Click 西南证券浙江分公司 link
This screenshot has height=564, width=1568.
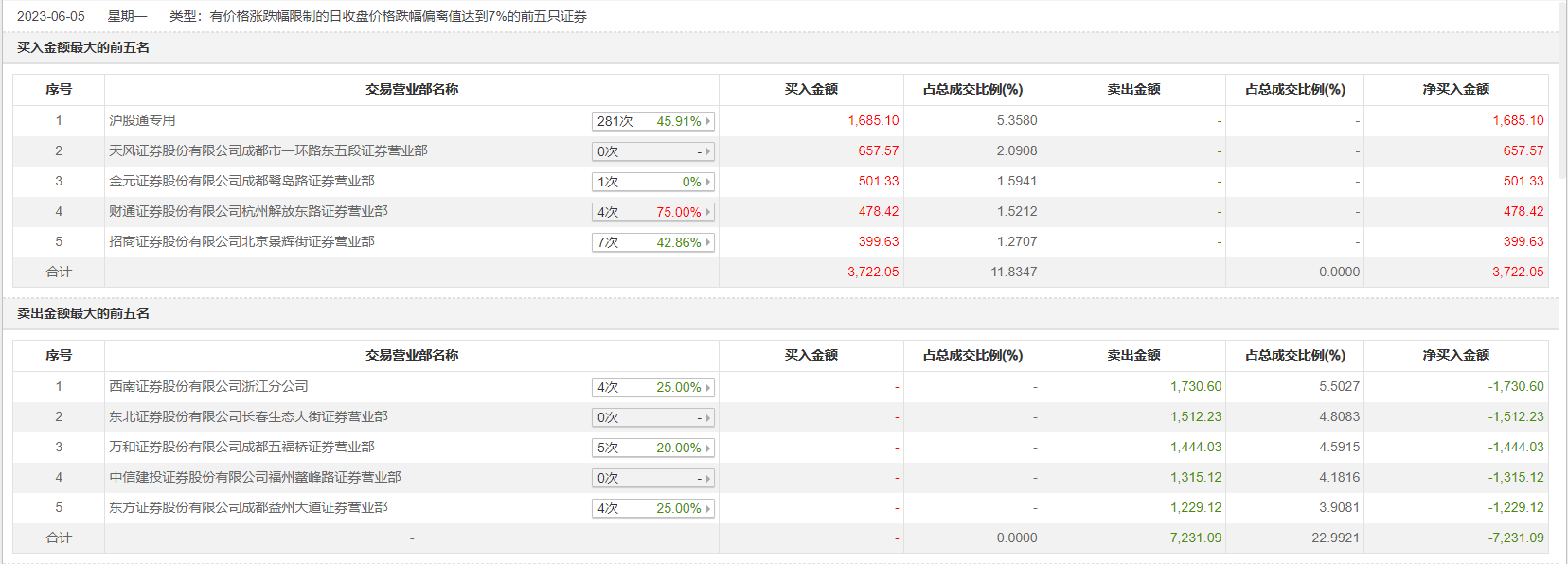coord(208,386)
